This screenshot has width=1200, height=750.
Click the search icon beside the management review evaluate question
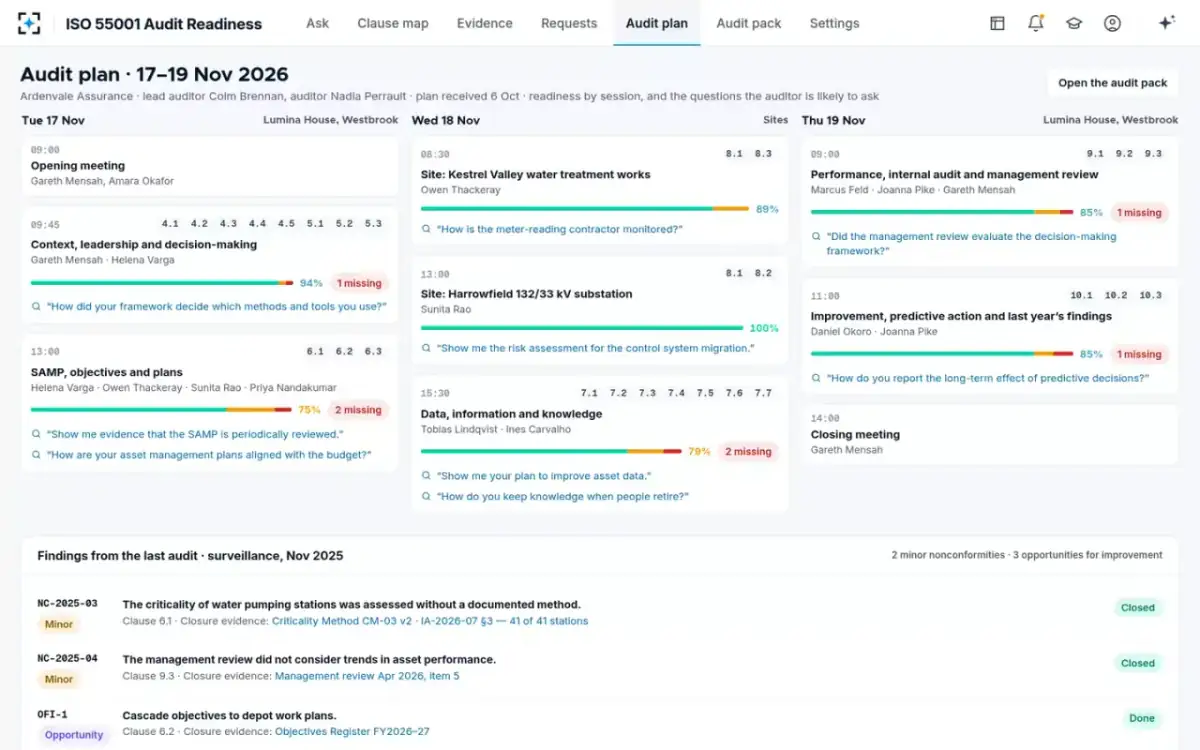[x=817, y=237]
